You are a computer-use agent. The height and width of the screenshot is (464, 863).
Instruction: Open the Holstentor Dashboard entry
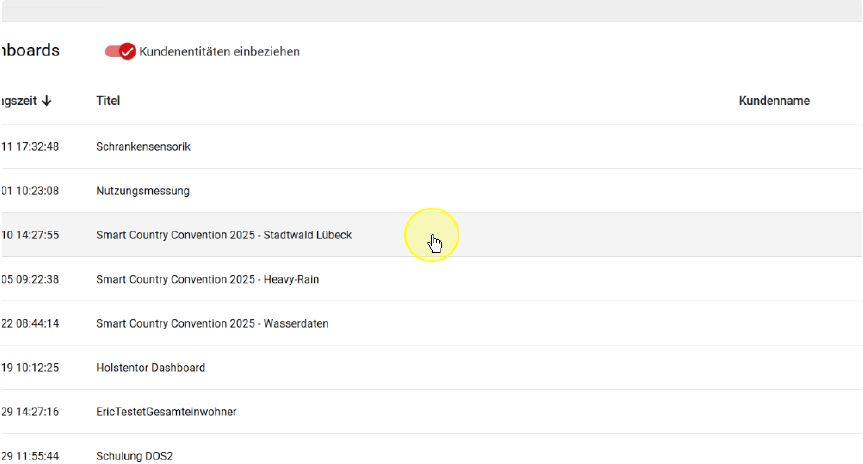[x=150, y=368]
